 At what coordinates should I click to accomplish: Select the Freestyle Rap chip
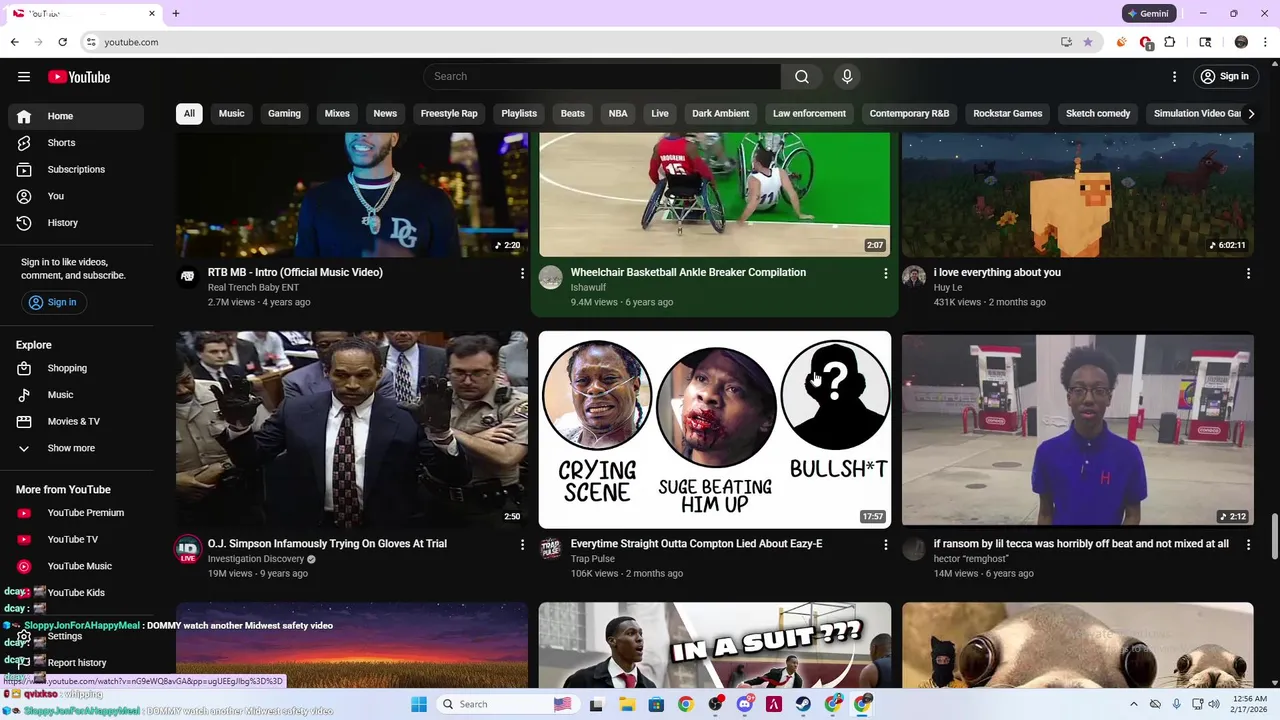pyautogui.click(x=449, y=114)
